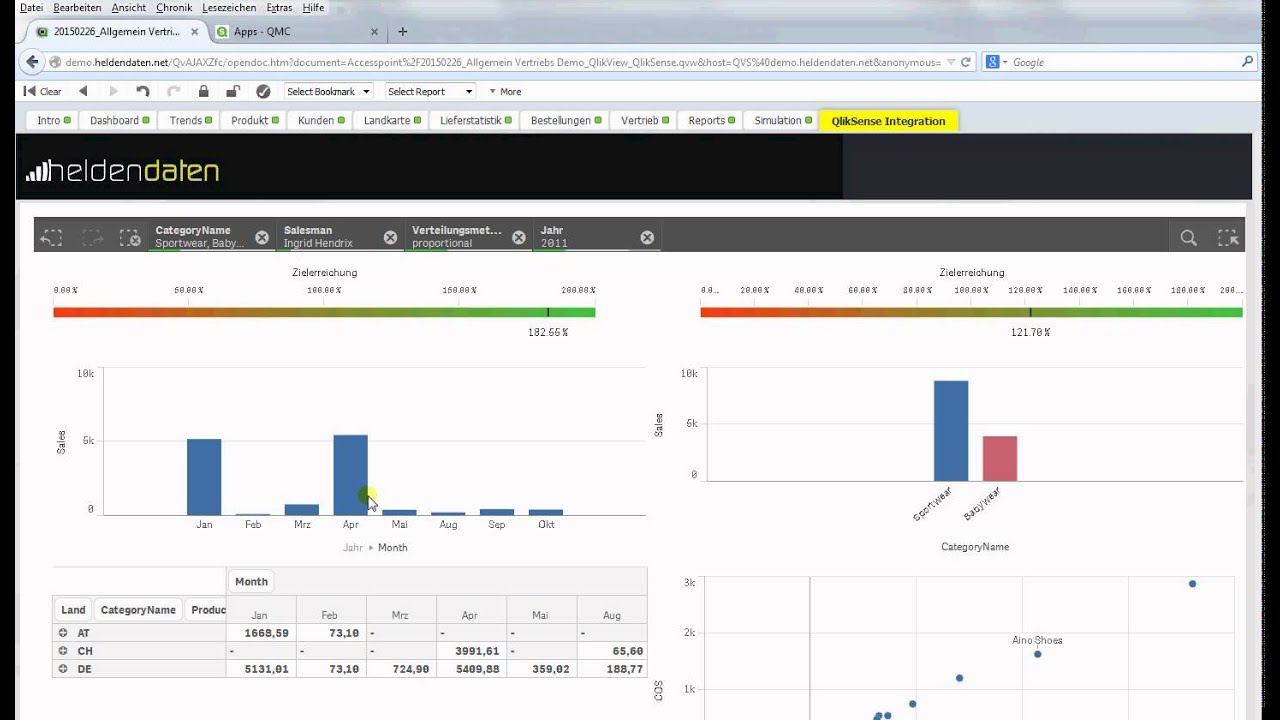Image resolution: width=1280 pixels, height=720 pixels.
Task: Close the Apps - QMC browser tab
Action: pos(375,32)
